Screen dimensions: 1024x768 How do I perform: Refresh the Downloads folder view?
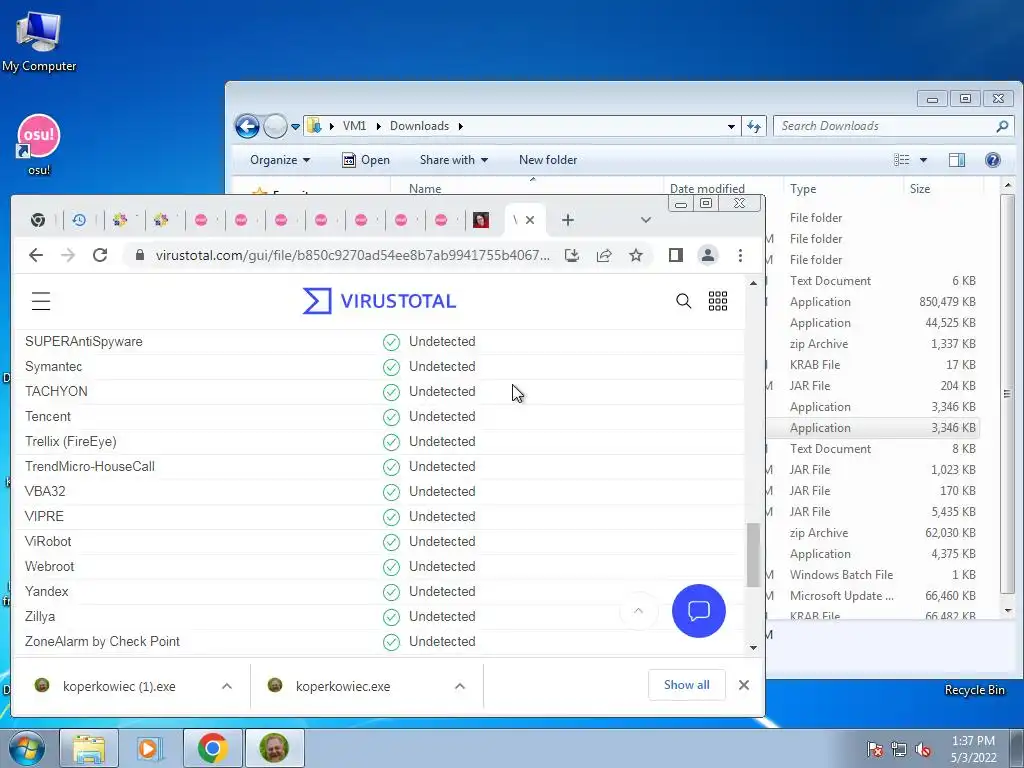(754, 127)
